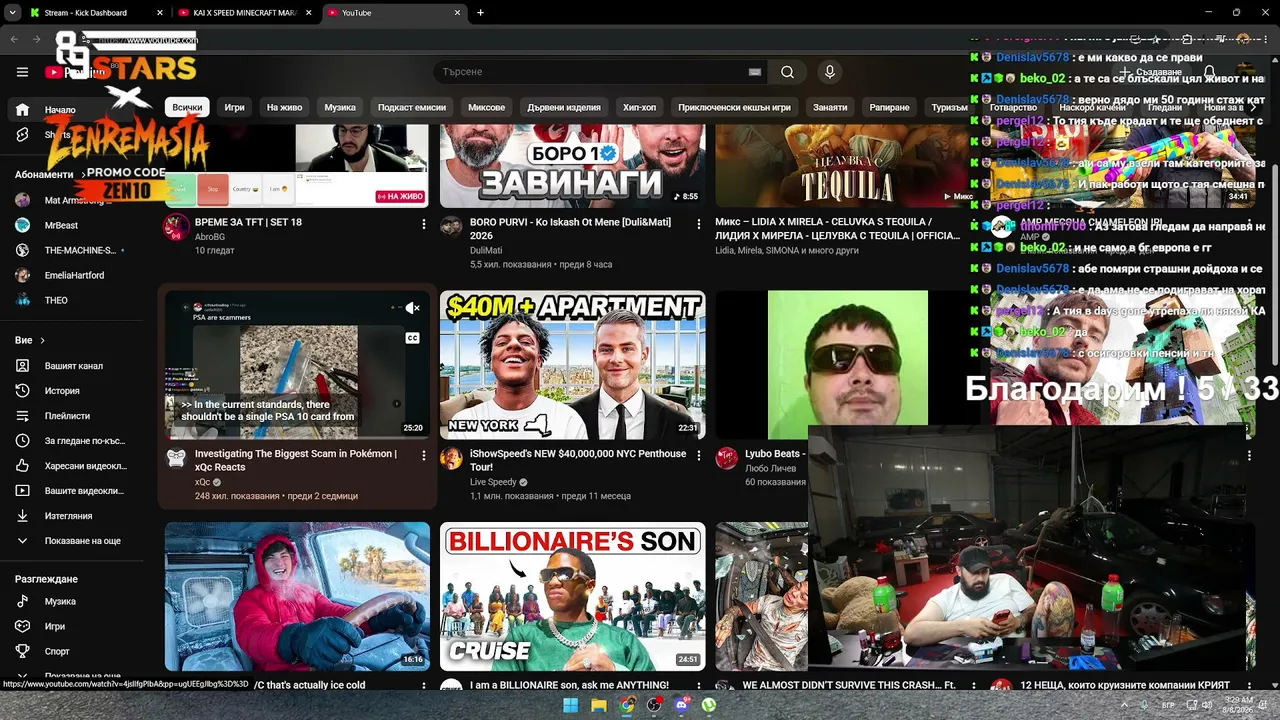
Task: Open the browser tab search dropdown
Action: click(x=12, y=13)
